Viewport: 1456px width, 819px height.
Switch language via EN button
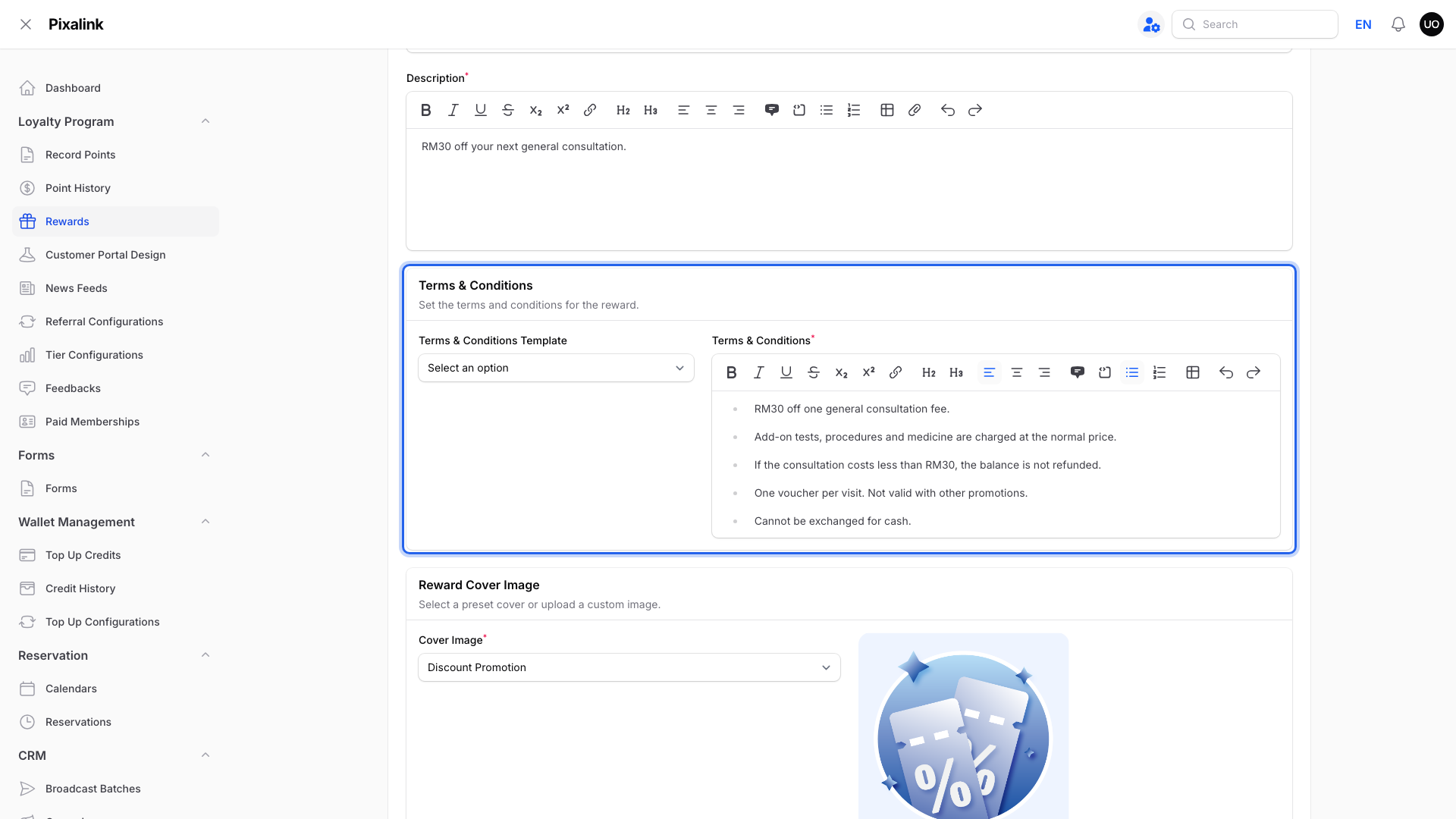pyautogui.click(x=1363, y=24)
